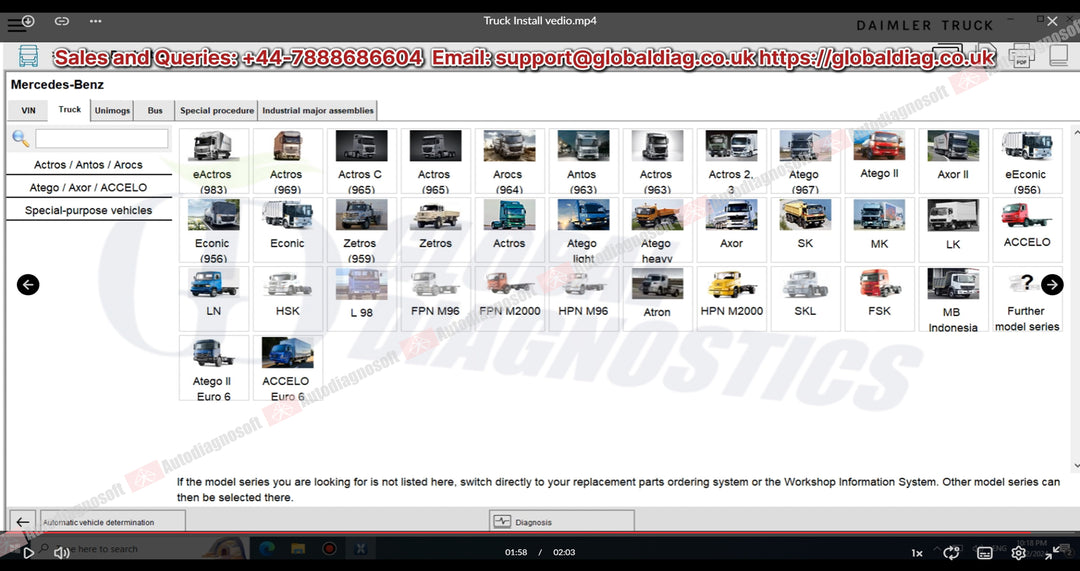Viewport: 1080px width, 571px height.
Task: Select the Atego II Euro 6 tile
Action: point(214,368)
